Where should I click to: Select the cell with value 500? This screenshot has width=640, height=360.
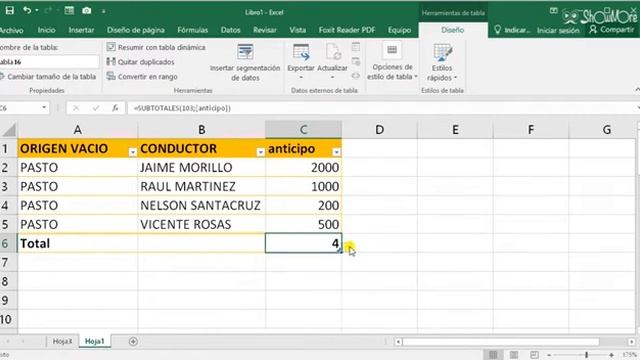coord(304,224)
